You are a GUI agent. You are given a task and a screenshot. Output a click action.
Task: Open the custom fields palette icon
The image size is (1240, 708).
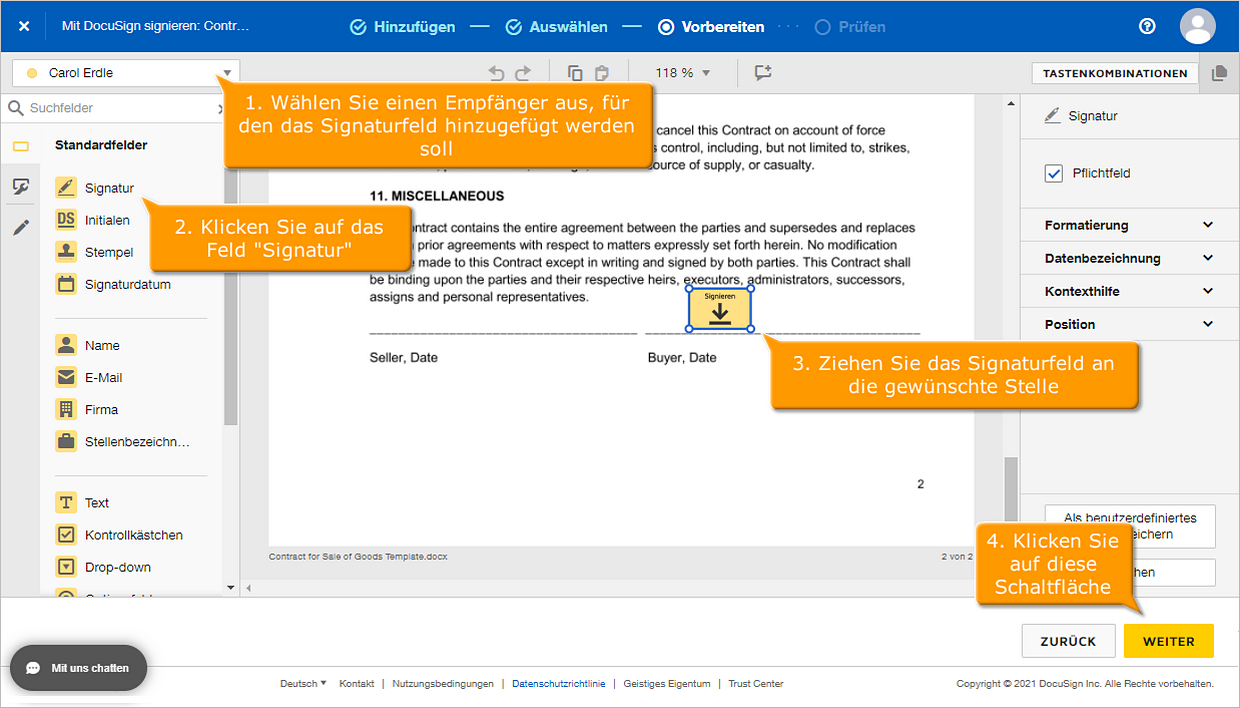[x=20, y=186]
